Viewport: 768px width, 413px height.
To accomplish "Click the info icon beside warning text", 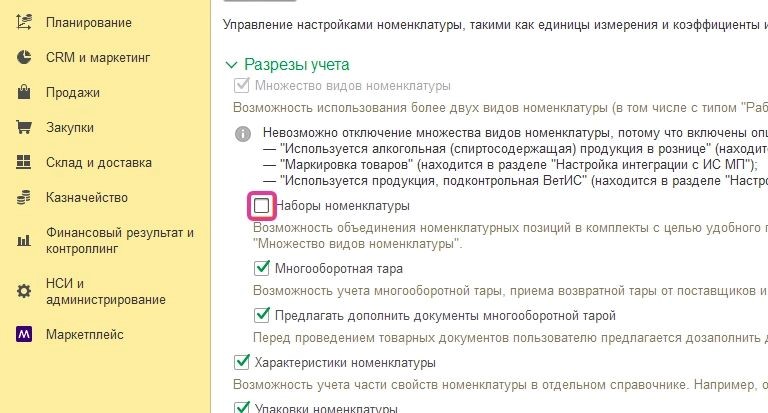I will (x=241, y=133).
